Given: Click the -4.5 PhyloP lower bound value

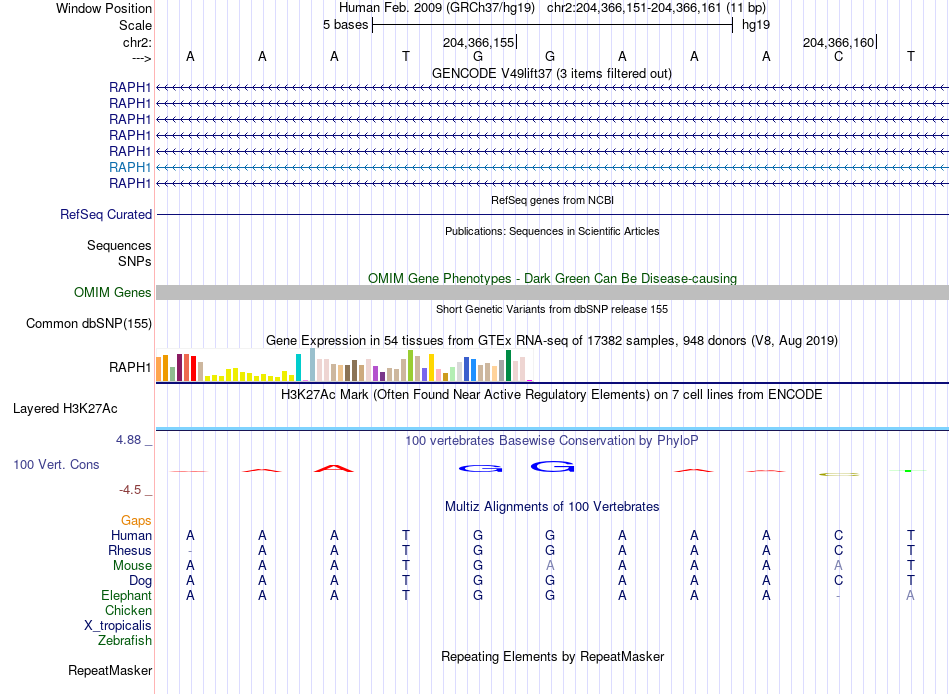Looking at the screenshot, I should tap(130, 490).
